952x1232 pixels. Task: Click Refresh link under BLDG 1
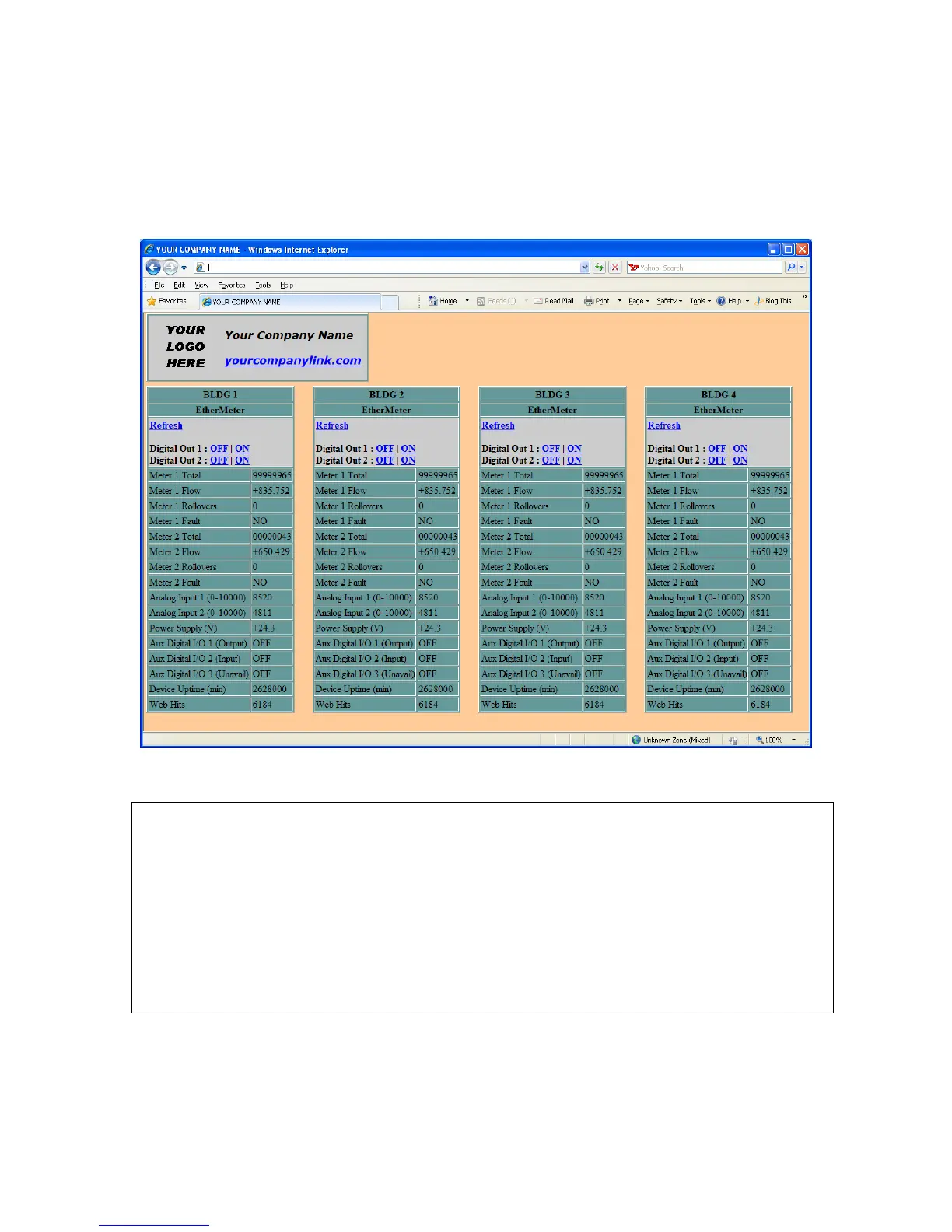tap(166, 425)
